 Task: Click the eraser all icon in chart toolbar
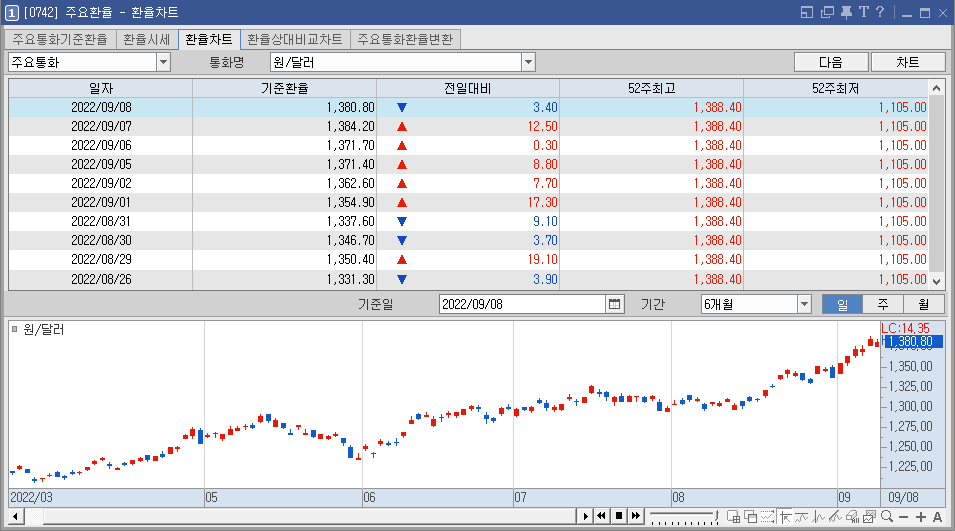click(852, 516)
